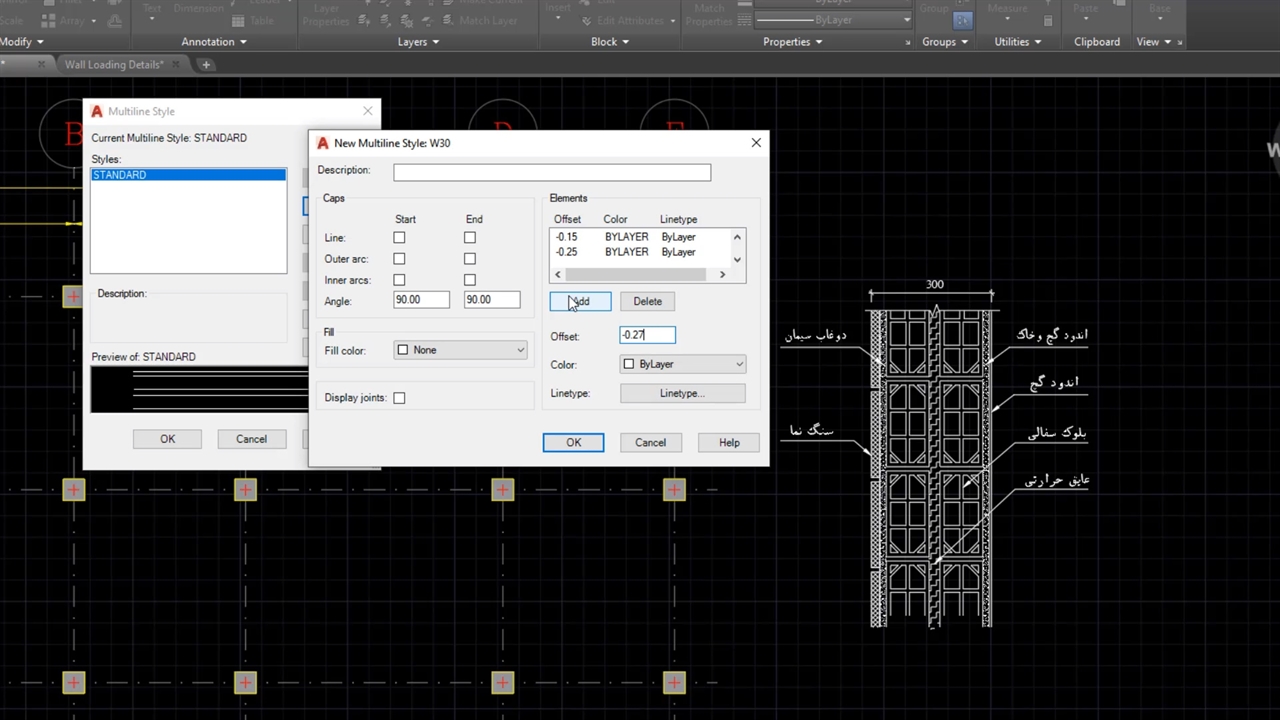Click Elements list scroll-right arrow
Viewport: 1280px width, 720px height.
[x=722, y=275]
